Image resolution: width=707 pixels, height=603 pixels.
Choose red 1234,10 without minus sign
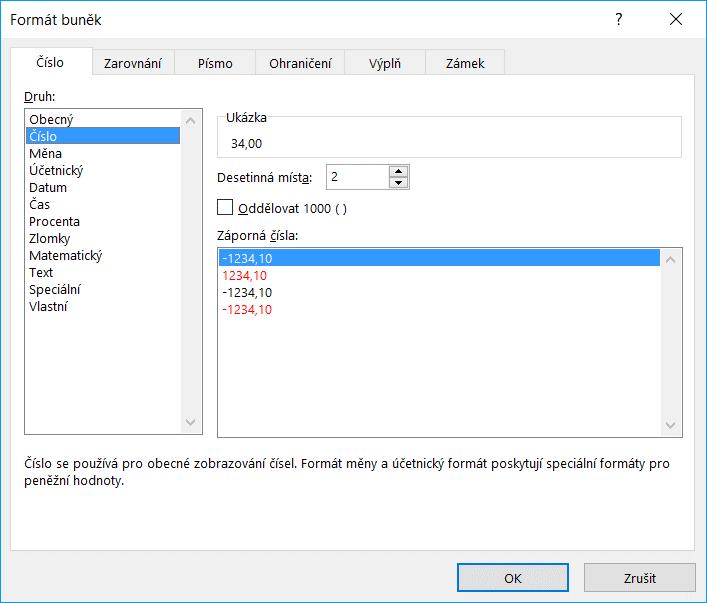click(439, 276)
